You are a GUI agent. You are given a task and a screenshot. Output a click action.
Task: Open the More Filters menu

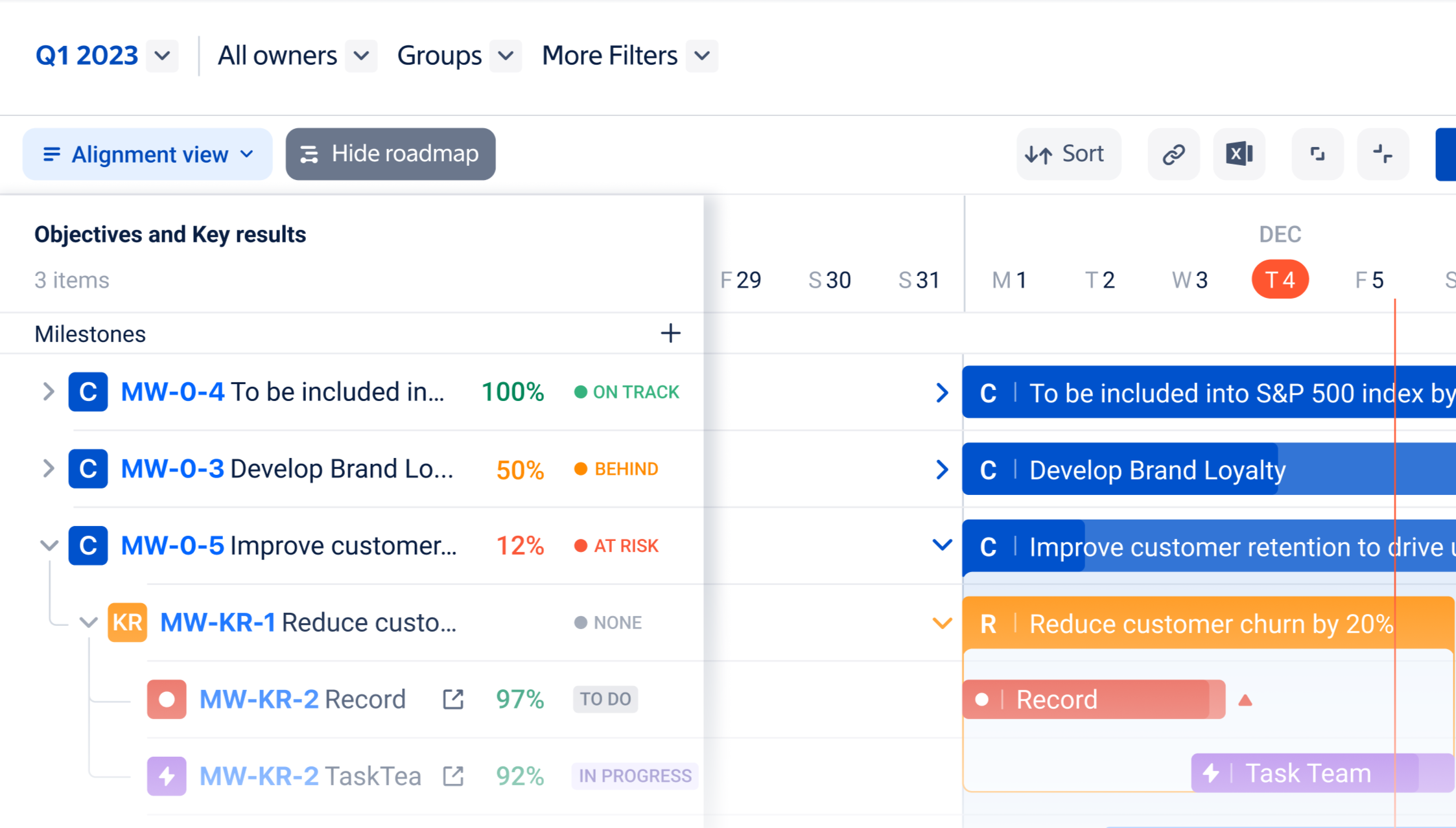(x=701, y=56)
